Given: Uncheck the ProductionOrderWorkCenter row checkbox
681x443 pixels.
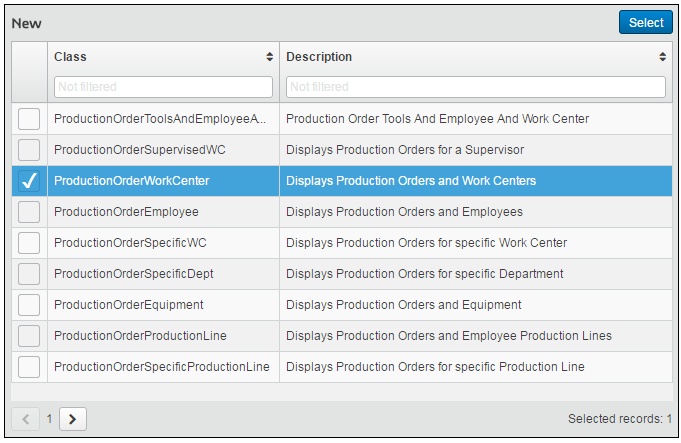Looking at the screenshot, I should [29, 181].
